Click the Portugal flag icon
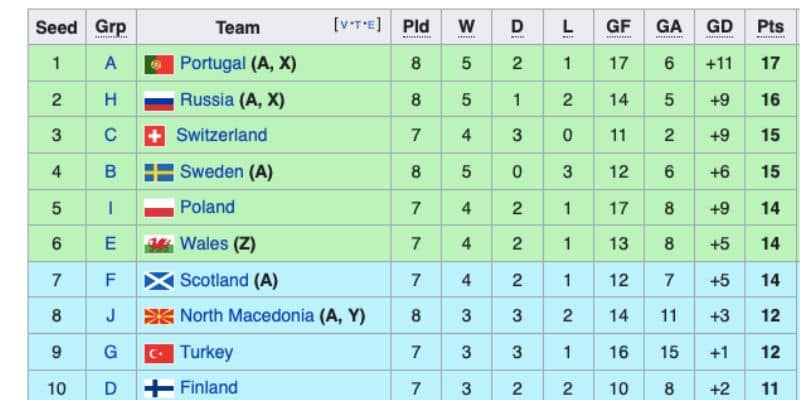Viewport: 800px width, 400px height. 159,64
